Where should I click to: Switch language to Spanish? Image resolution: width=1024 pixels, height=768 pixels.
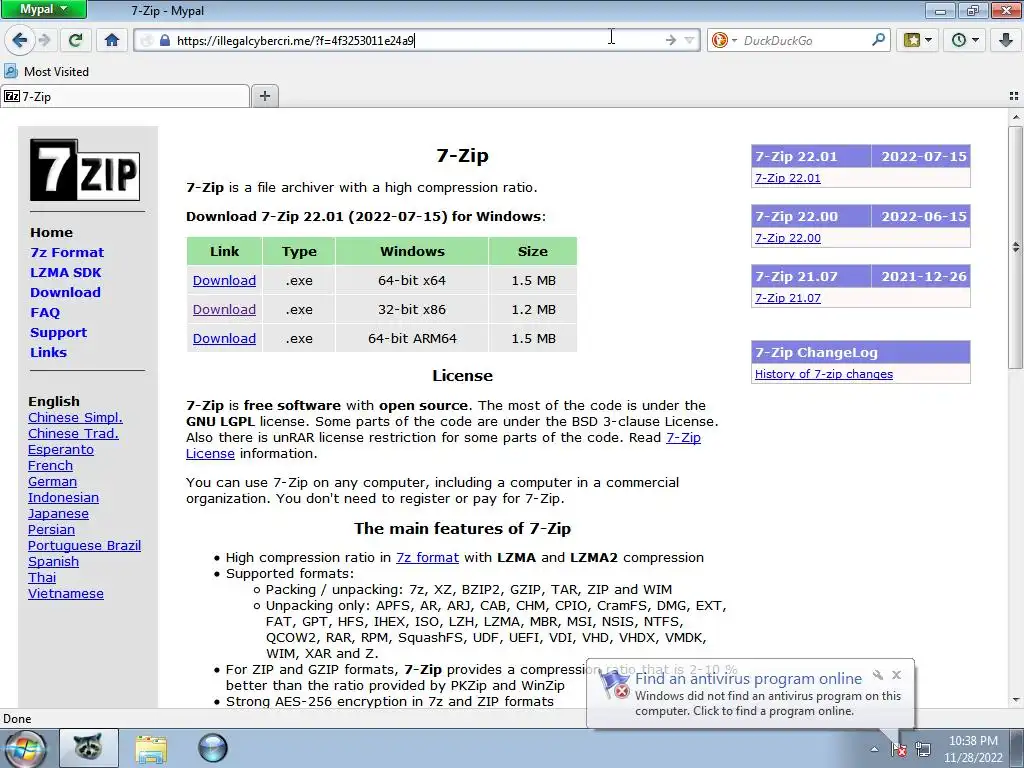(54, 562)
